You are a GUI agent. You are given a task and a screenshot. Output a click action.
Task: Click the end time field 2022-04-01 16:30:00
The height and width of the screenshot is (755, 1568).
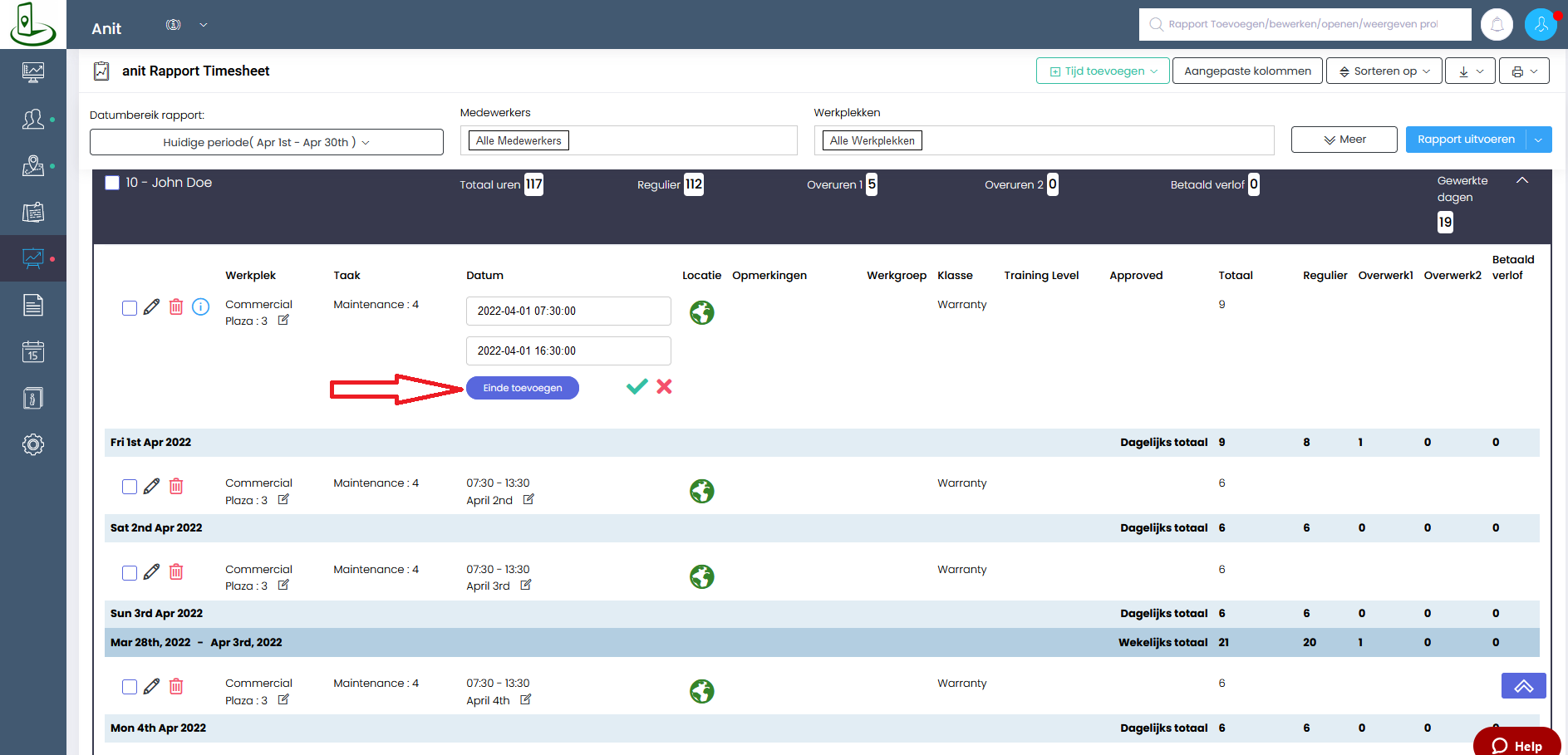coord(568,351)
